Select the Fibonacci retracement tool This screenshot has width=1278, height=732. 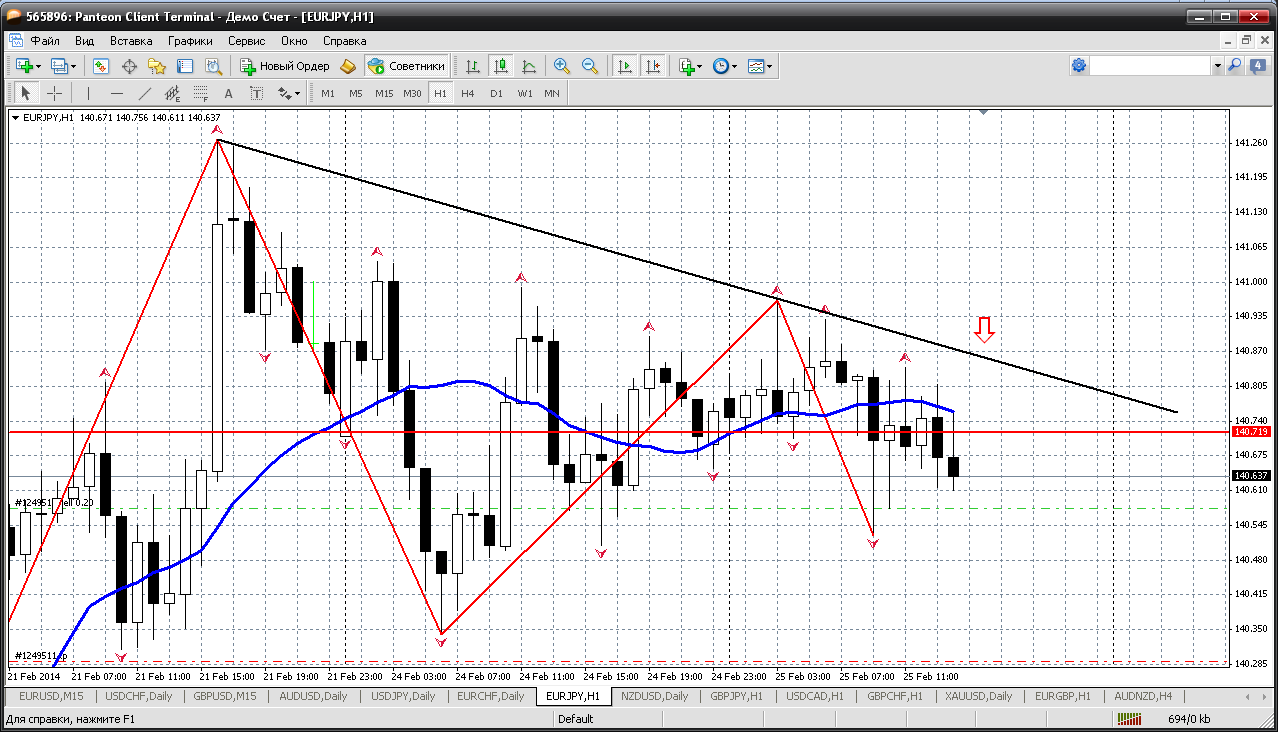pos(200,93)
